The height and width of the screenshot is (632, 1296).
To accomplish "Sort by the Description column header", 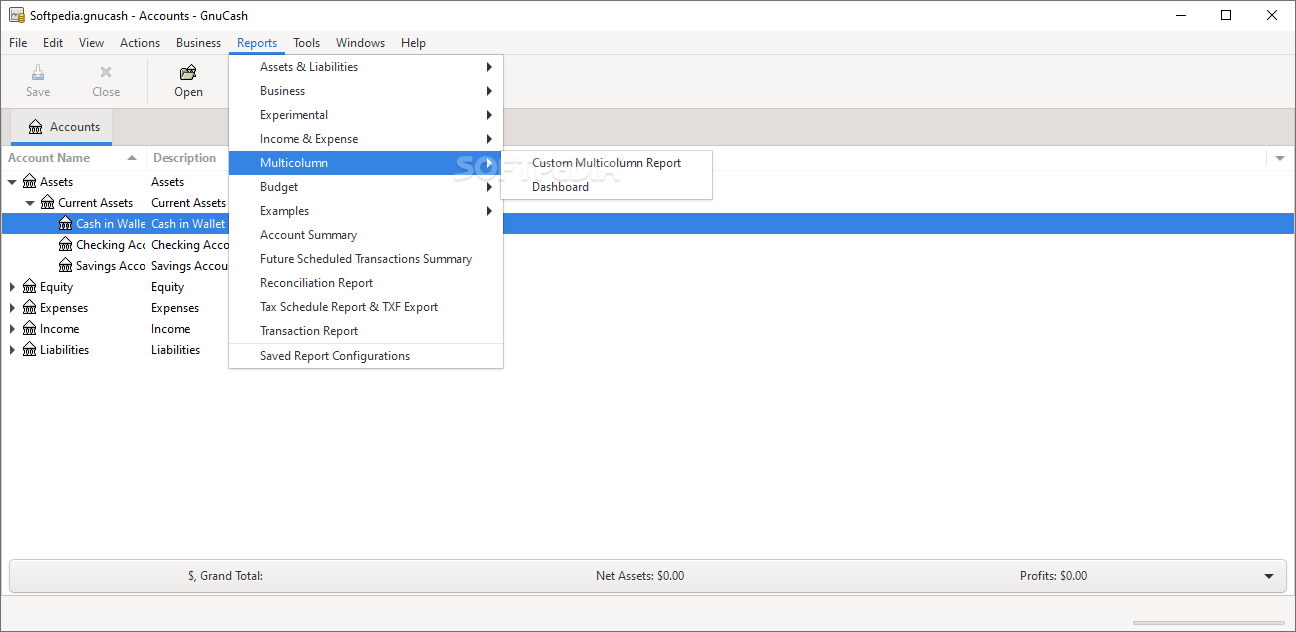I will (x=188, y=158).
